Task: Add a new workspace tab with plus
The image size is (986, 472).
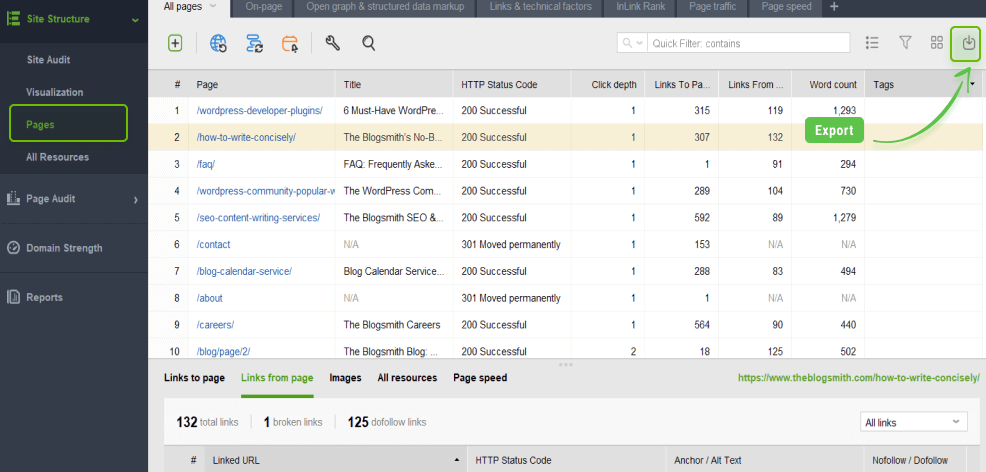Action: coord(834,7)
